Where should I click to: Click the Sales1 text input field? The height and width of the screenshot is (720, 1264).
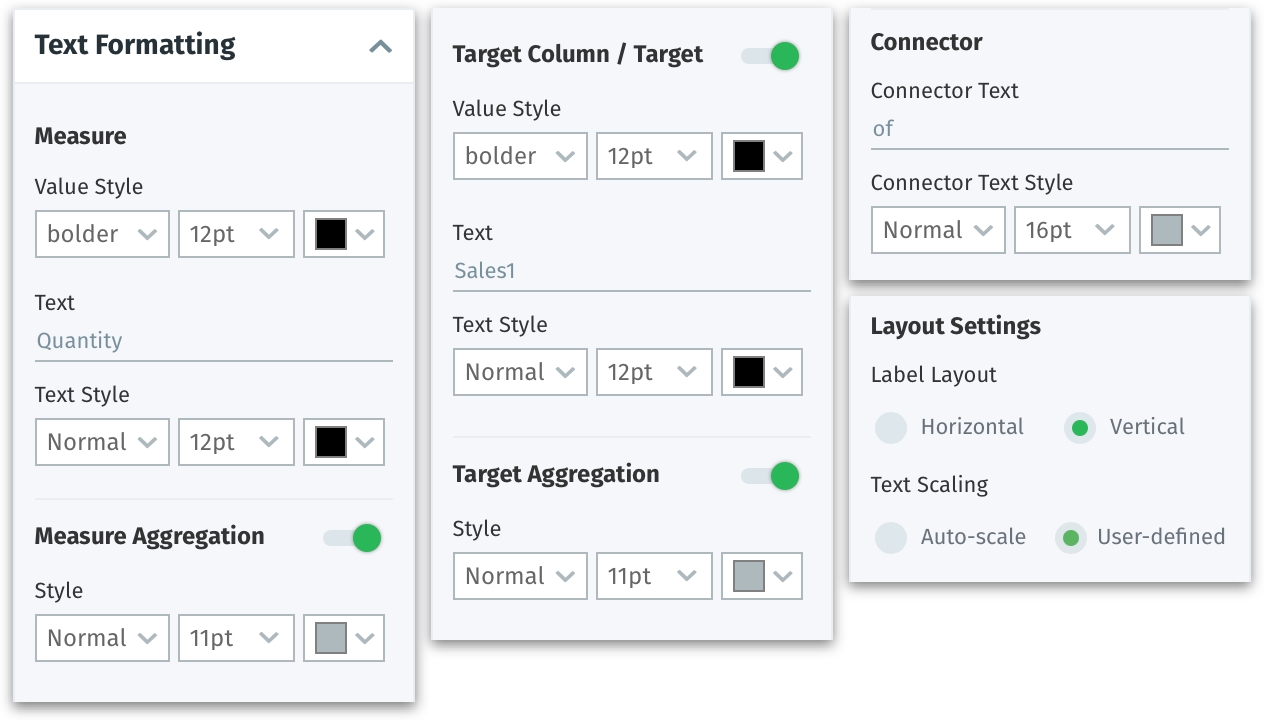[631, 271]
